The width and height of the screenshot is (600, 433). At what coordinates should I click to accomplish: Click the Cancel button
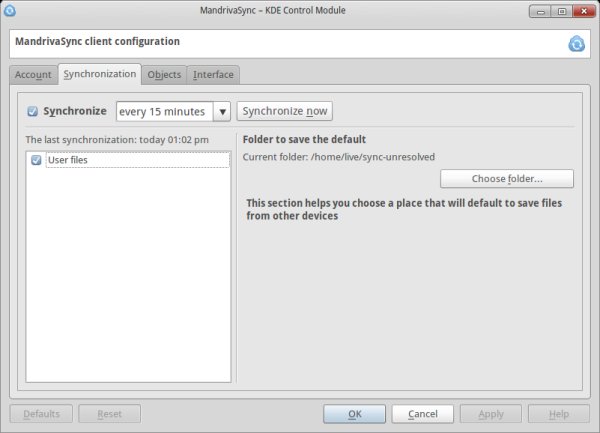click(x=422, y=414)
